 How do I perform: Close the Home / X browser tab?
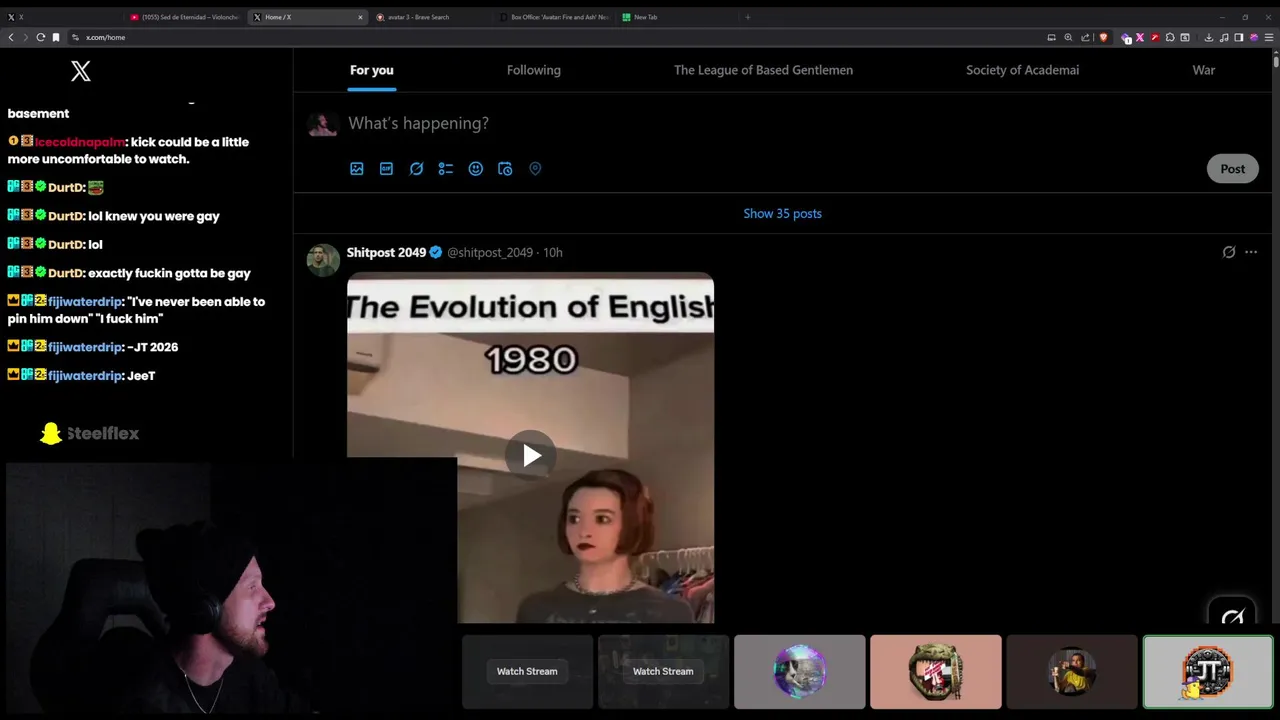click(x=360, y=17)
